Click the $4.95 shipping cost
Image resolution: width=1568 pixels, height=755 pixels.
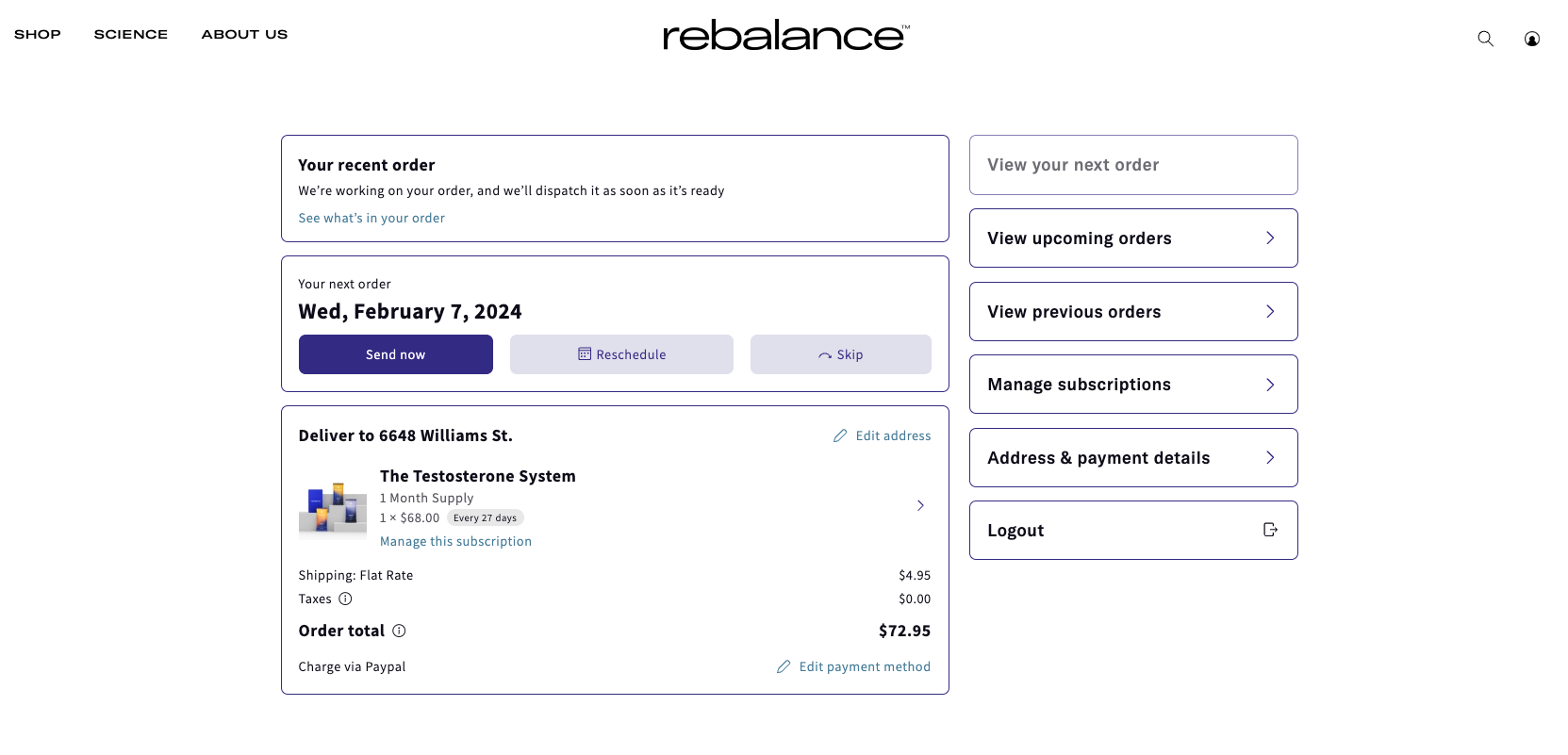[915, 575]
